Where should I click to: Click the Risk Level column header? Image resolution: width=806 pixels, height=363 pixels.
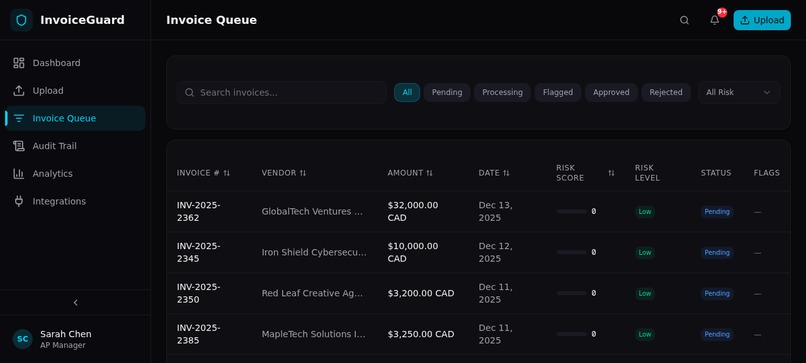point(647,173)
